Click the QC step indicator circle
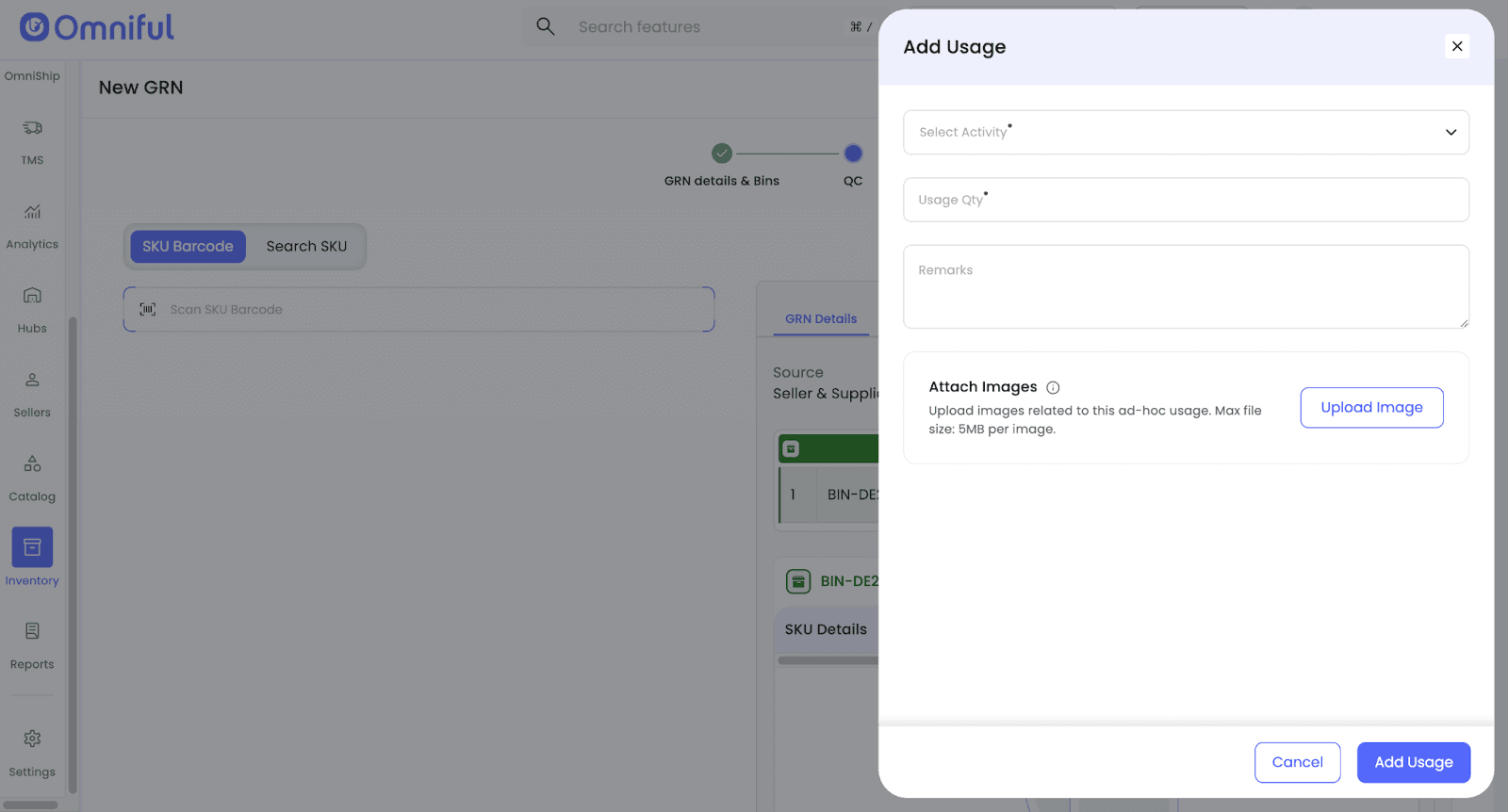 pyautogui.click(x=853, y=154)
